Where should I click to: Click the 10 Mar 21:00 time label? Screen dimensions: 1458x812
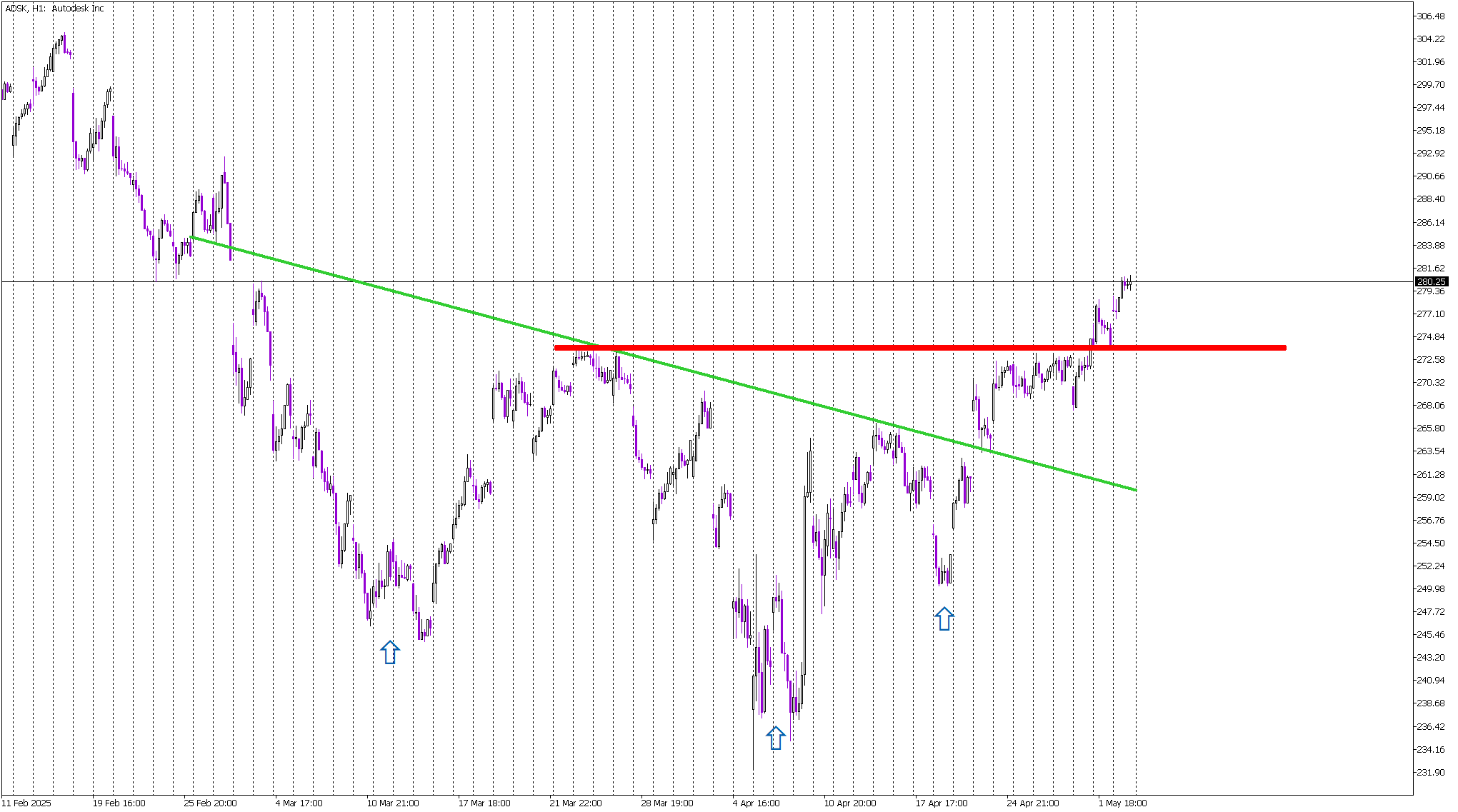click(x=393, y=803)
